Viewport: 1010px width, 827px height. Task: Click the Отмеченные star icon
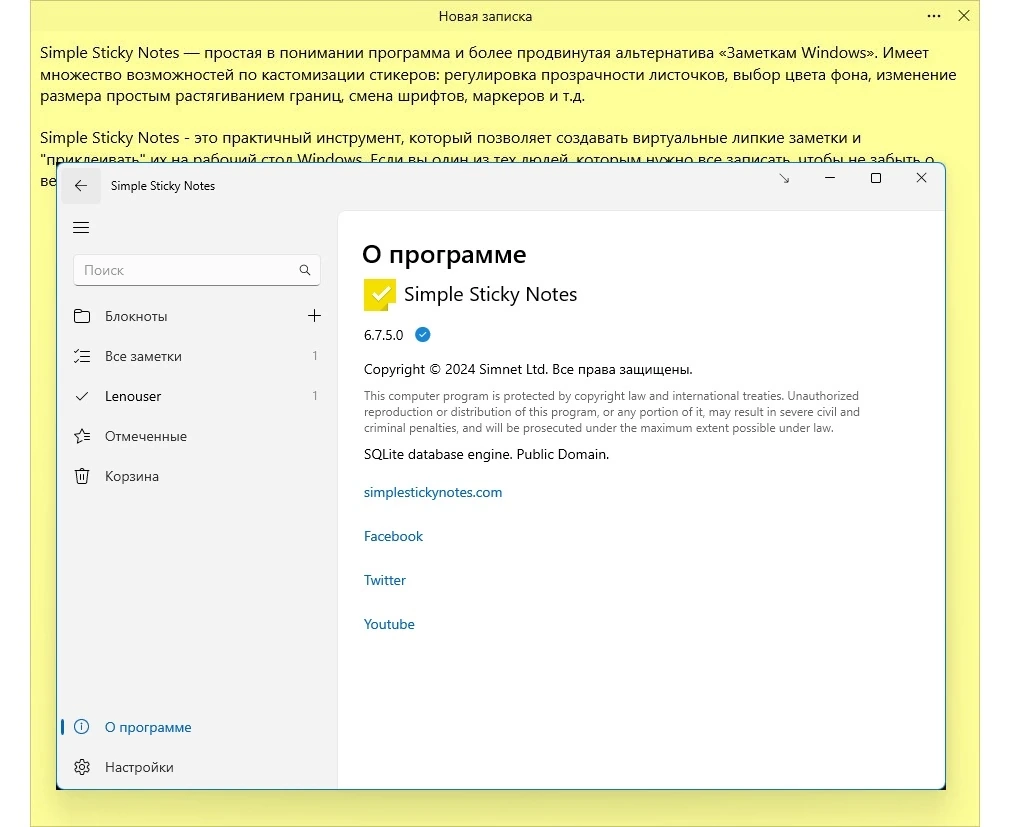click(x=82, y=436)
